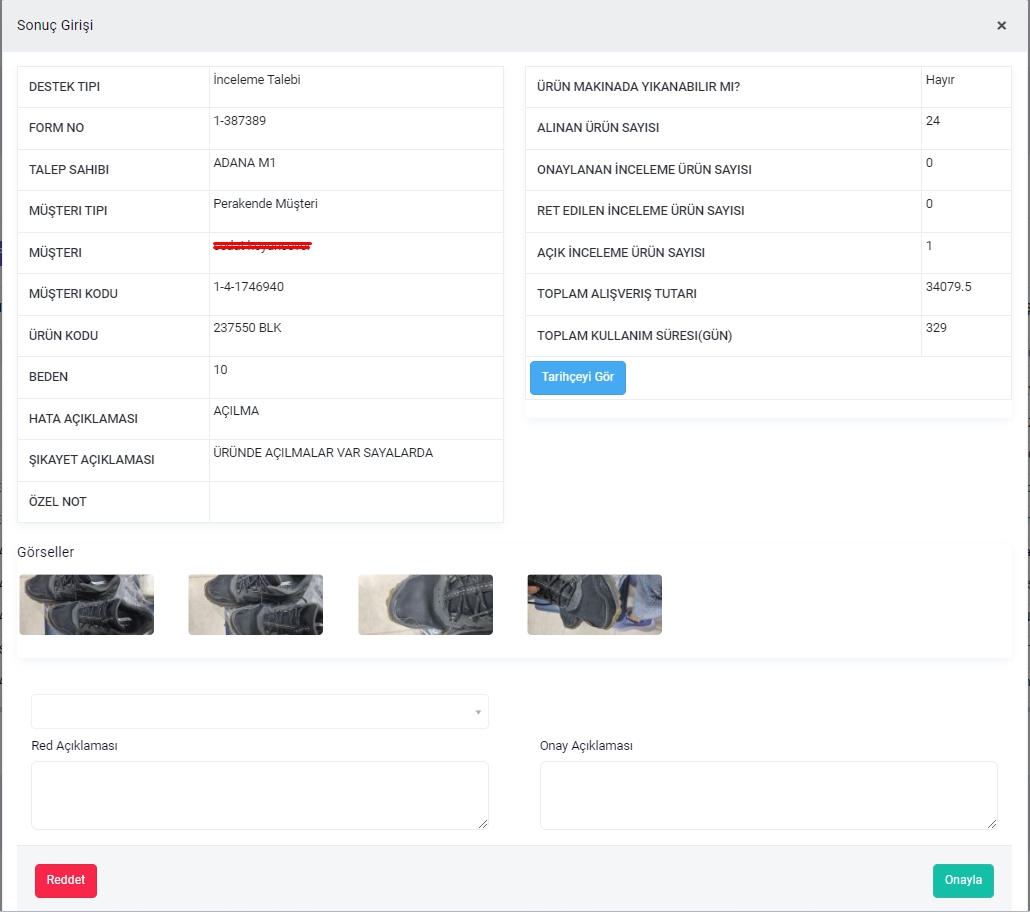Click the Tarihçeyi Gör button
Viewport: 1030px width, 912px height.
pos(578,378)
